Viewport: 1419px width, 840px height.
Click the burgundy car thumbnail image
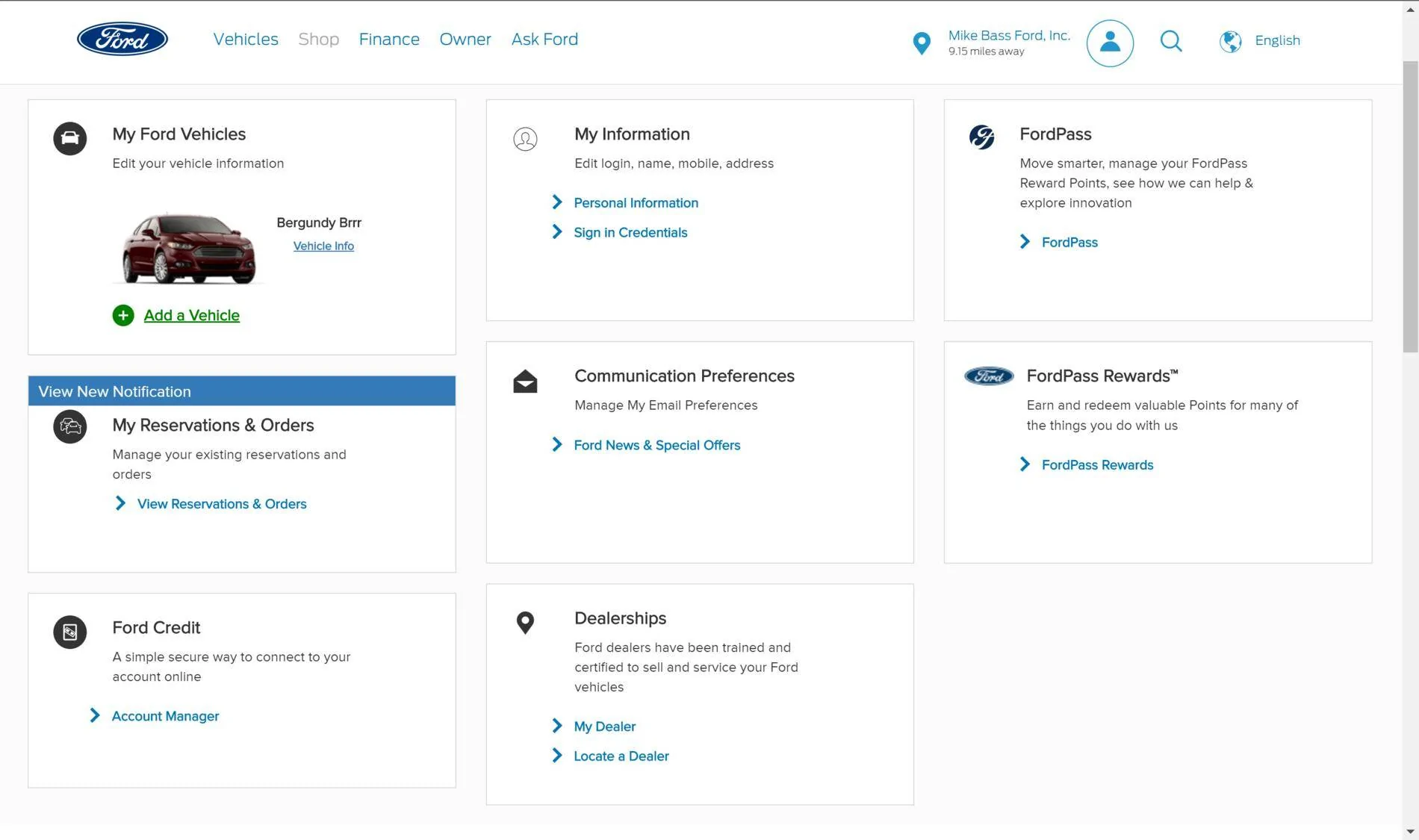click(x=189, y=248)
